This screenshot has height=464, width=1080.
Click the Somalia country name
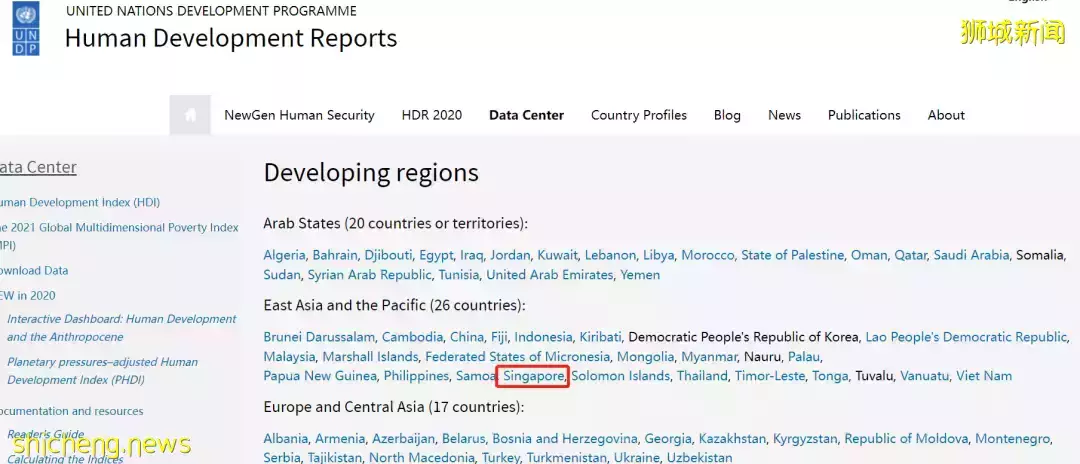(x=1040, y=255)
